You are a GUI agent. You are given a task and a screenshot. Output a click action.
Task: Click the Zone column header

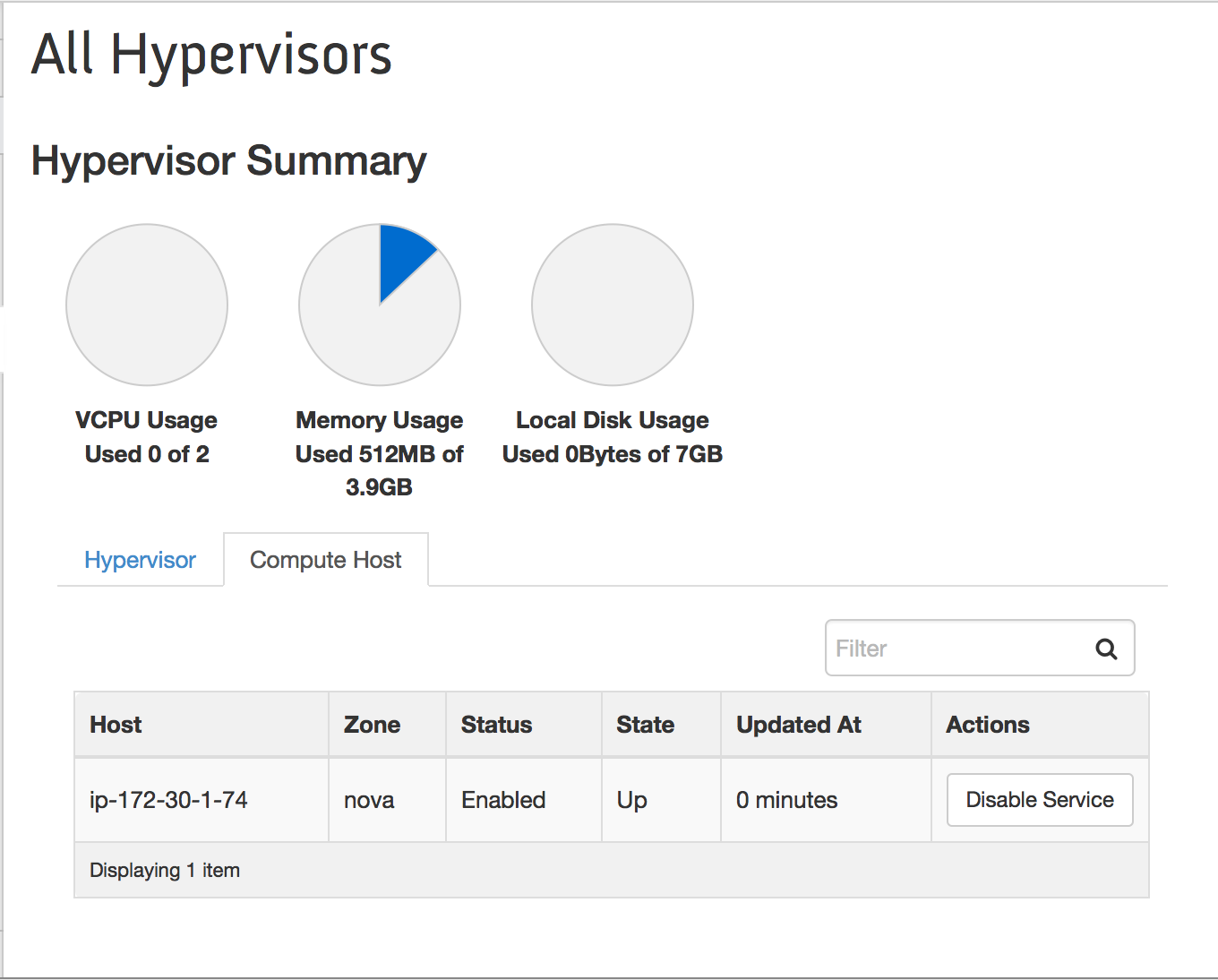click(x=372, y=725)
